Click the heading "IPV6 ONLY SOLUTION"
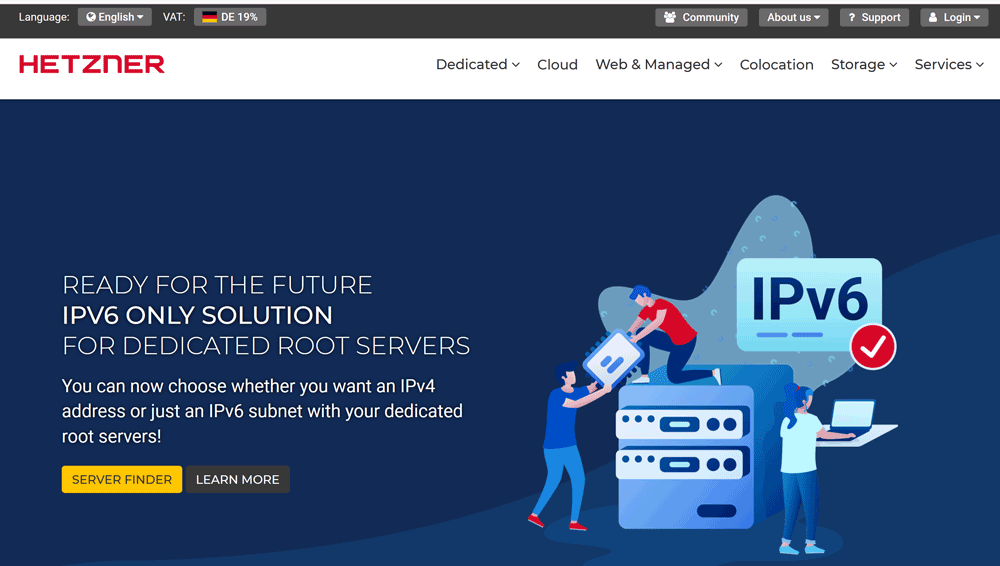The width and height of the screenshot is (1000, 566). [x=197, y=315]
